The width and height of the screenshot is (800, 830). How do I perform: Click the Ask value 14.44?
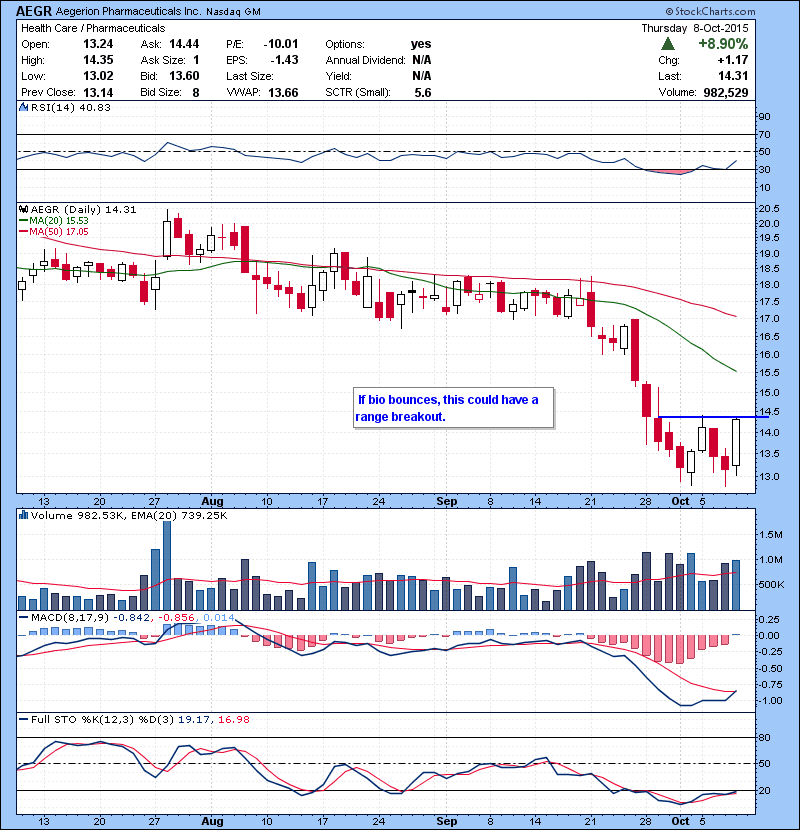pos(184,44)
